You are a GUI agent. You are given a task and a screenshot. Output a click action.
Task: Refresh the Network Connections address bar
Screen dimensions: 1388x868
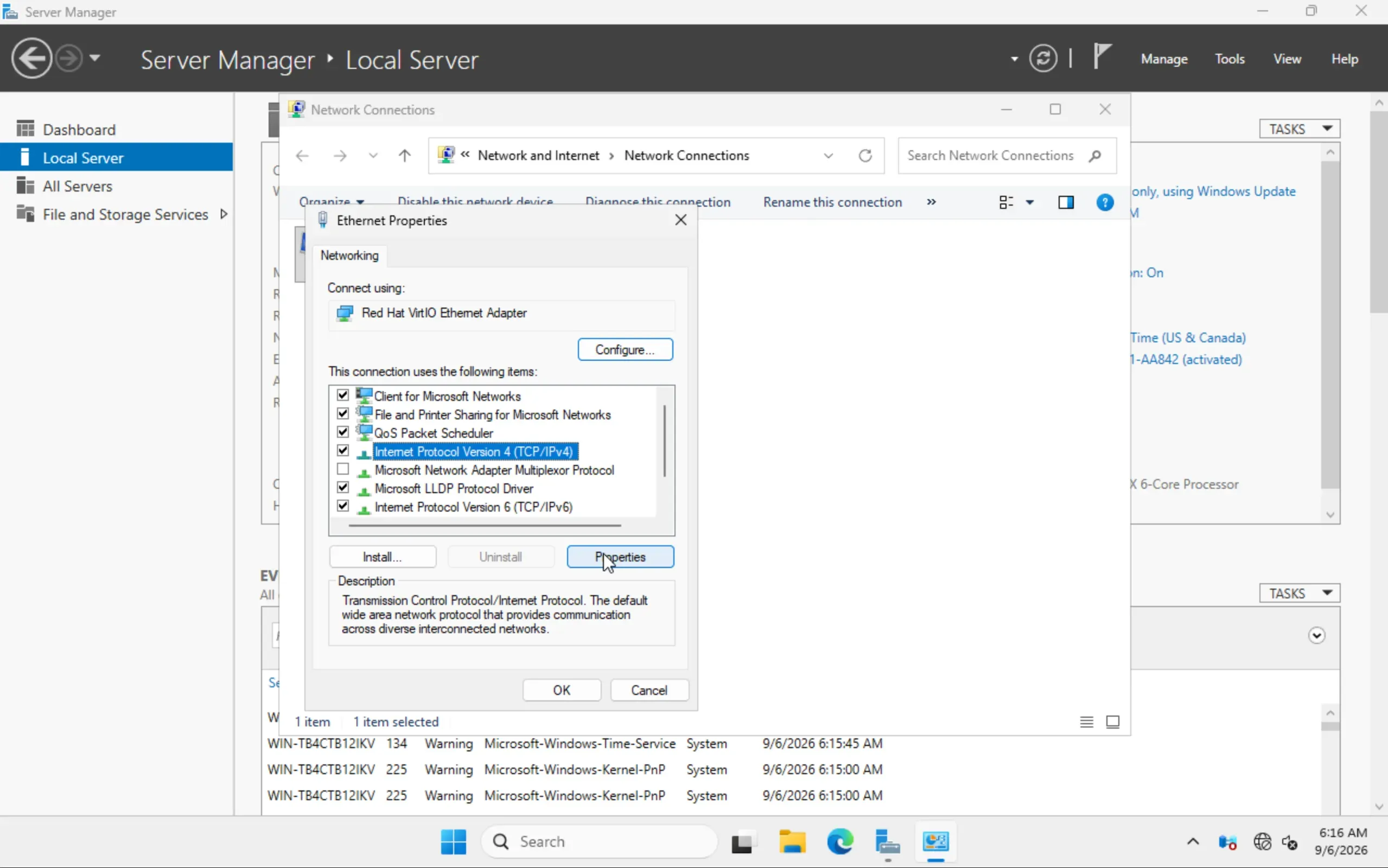click(x=865, y=156)
